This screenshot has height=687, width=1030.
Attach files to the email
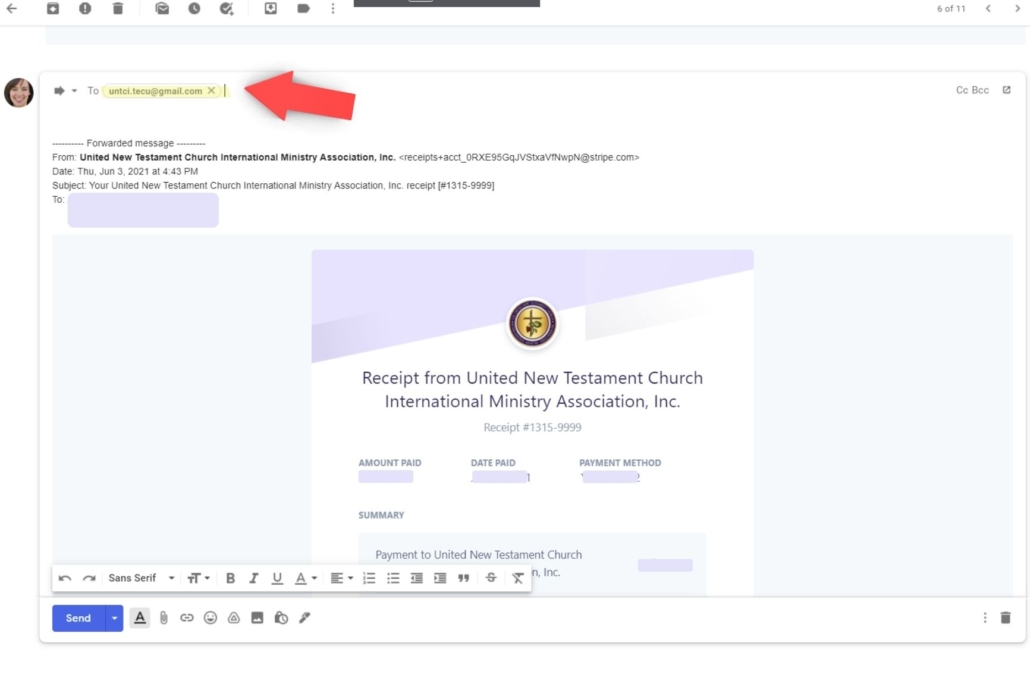164,618
